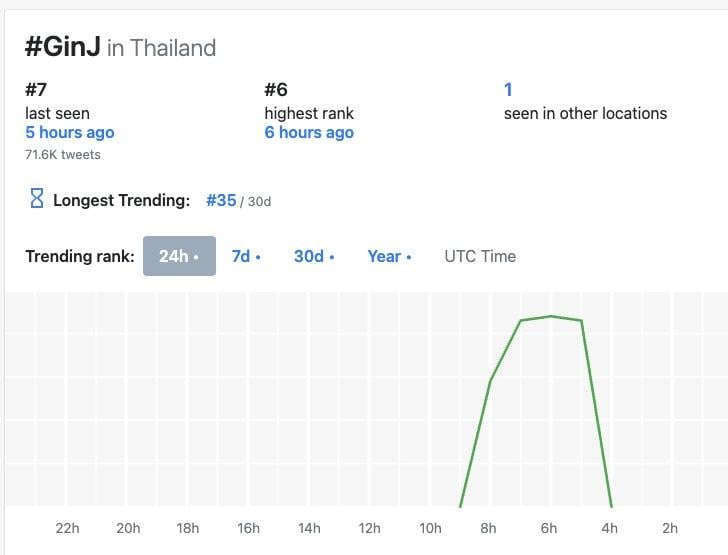The width and height of the screenshot is (728, 555).
Task: Click the '1' other locations link
Action: [x=508, y=90]
